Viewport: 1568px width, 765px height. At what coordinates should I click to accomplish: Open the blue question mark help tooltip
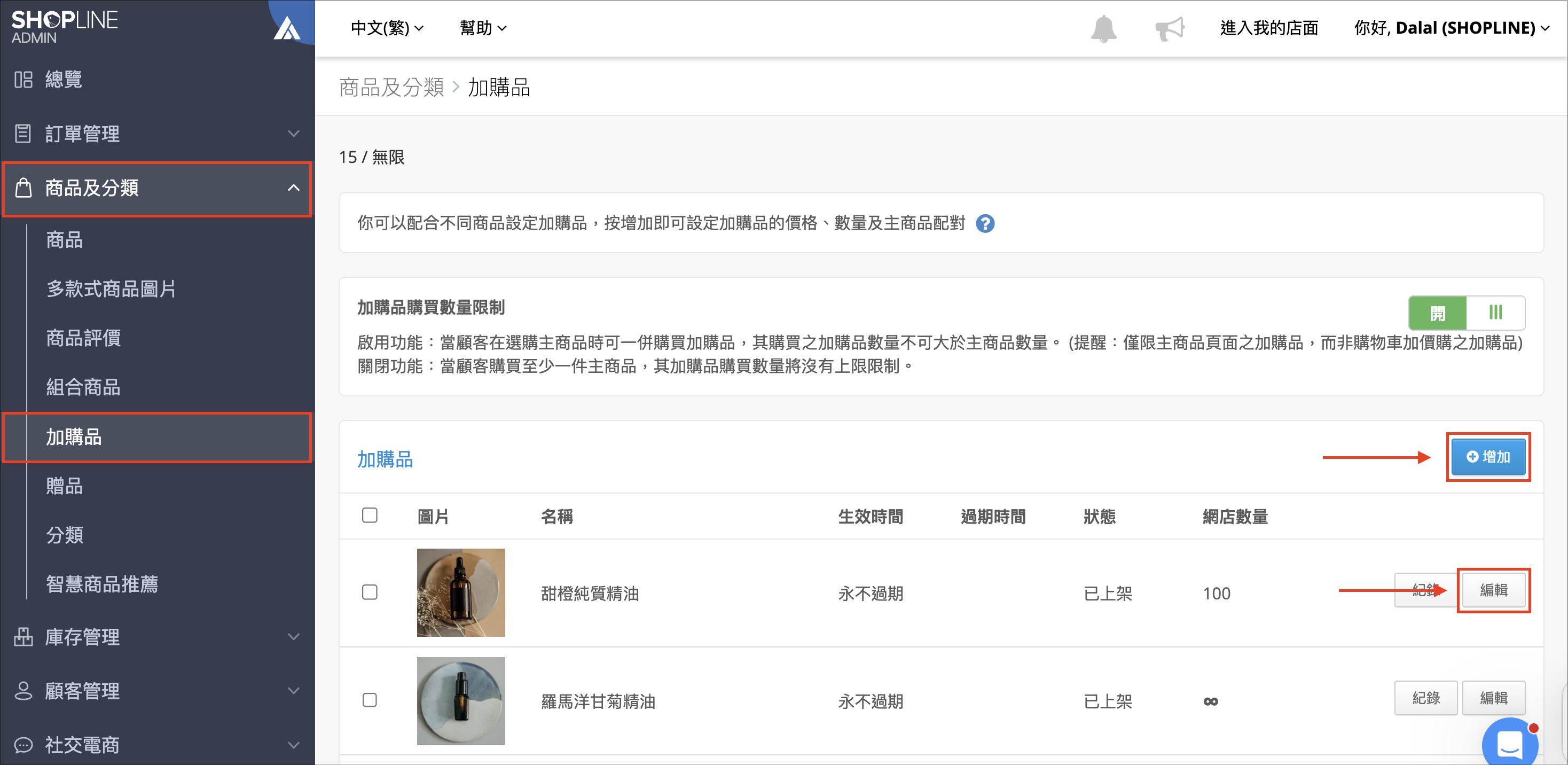click(985, 223)
